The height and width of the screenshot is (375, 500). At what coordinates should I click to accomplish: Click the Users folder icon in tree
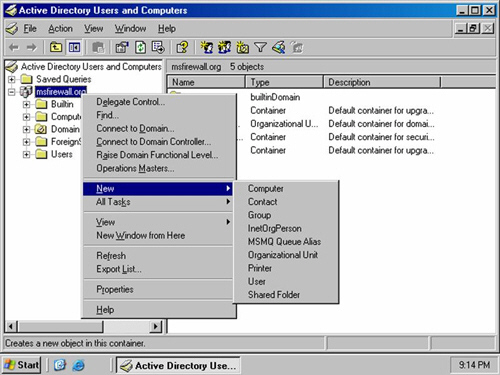[x=41, y=154]
